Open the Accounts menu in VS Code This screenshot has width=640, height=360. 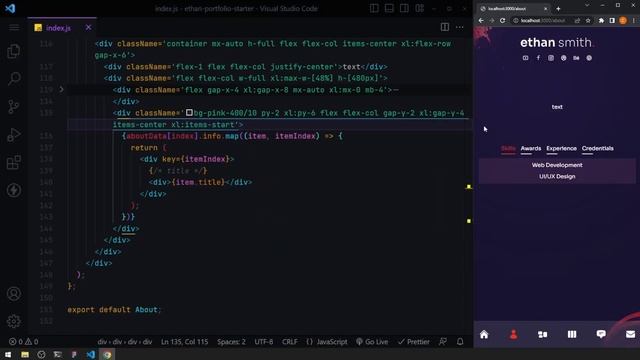click(13, 294)
